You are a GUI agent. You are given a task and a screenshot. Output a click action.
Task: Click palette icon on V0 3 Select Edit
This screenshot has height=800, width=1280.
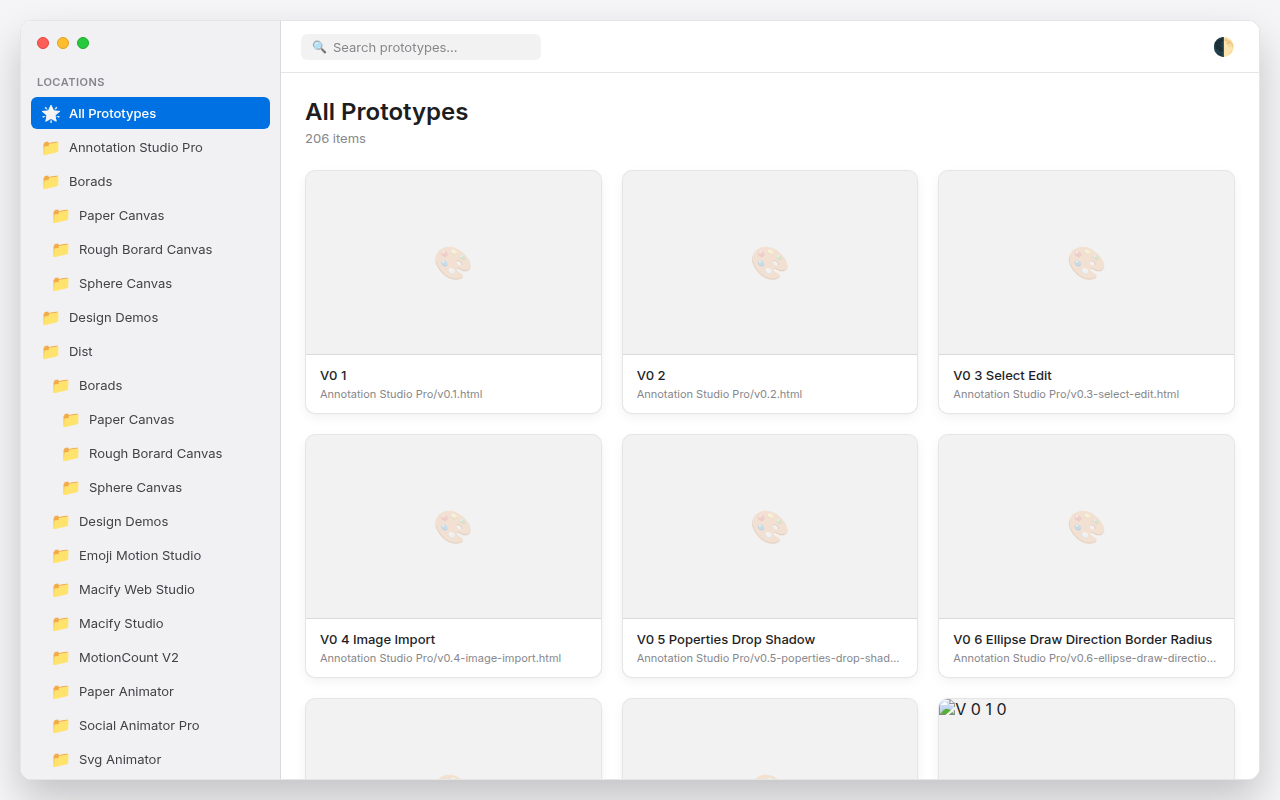[x=1086, y=263]
